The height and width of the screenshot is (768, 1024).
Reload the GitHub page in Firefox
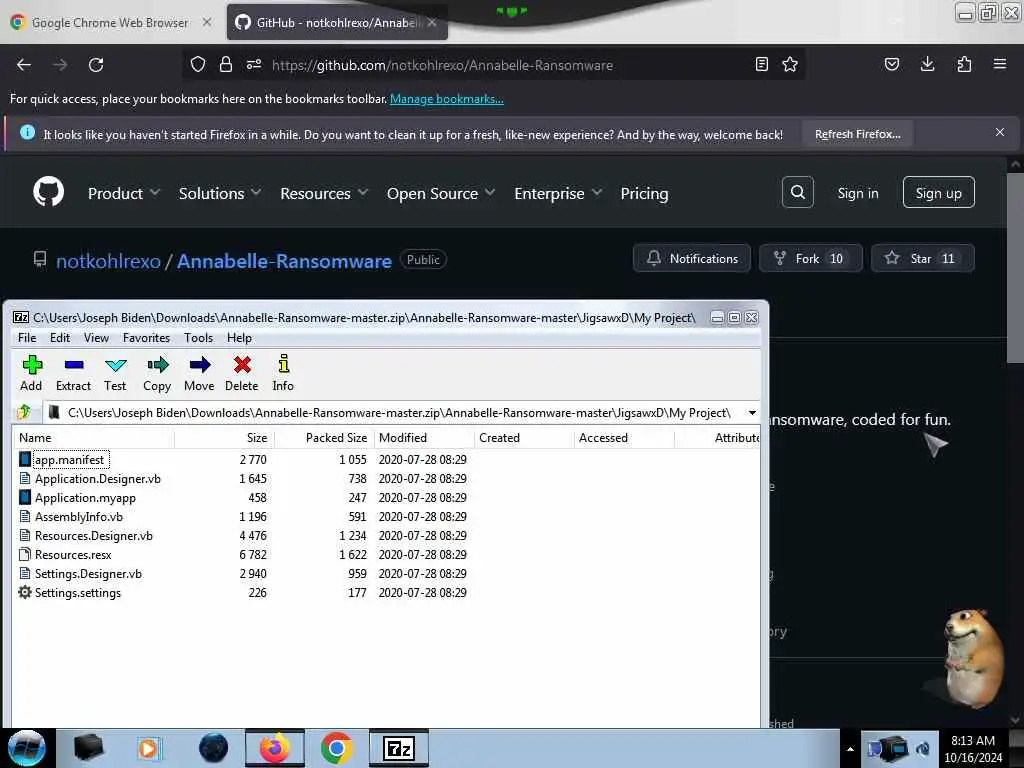(96, 65)
